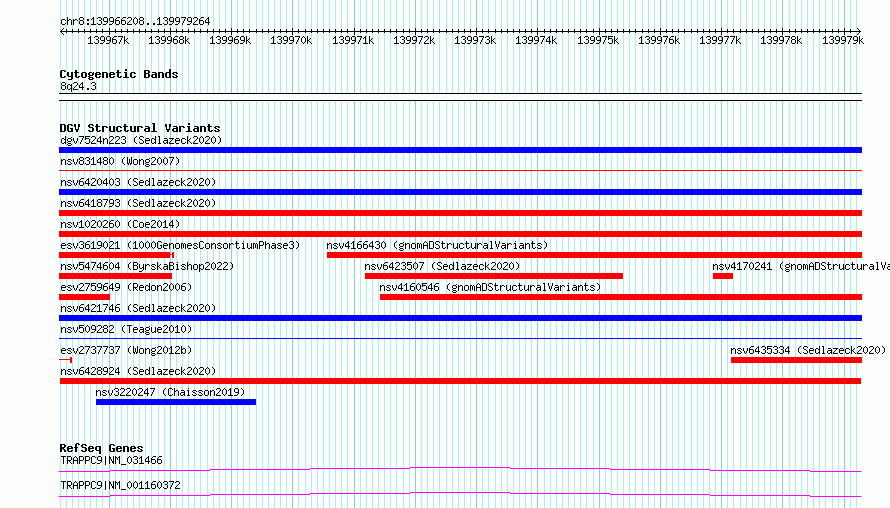This screenshot has width=890, height=508.
Task: Select the red bar under nsv6418793
Action: click(x=460, y=213)
